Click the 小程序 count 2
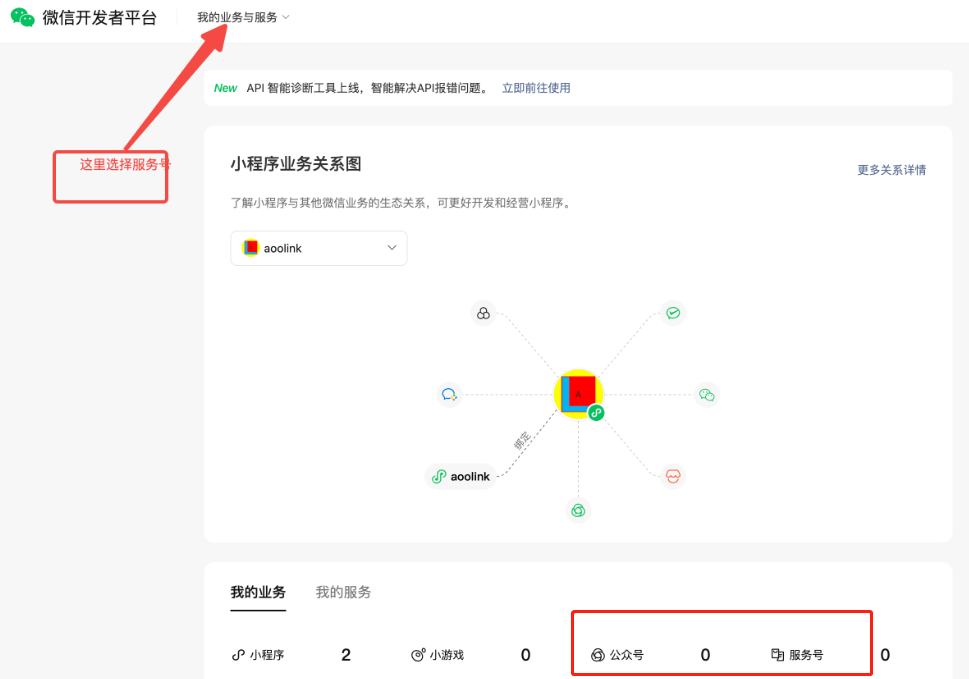The height and width of the screenshot is (679, 969). 346,655
